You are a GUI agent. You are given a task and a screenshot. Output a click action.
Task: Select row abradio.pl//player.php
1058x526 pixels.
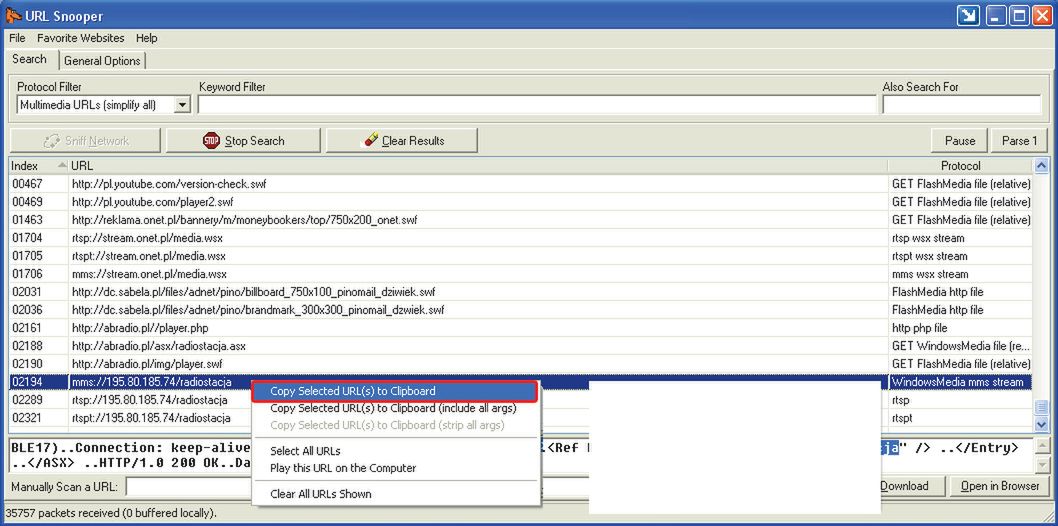pyautogui.click(x=521, y=328)
